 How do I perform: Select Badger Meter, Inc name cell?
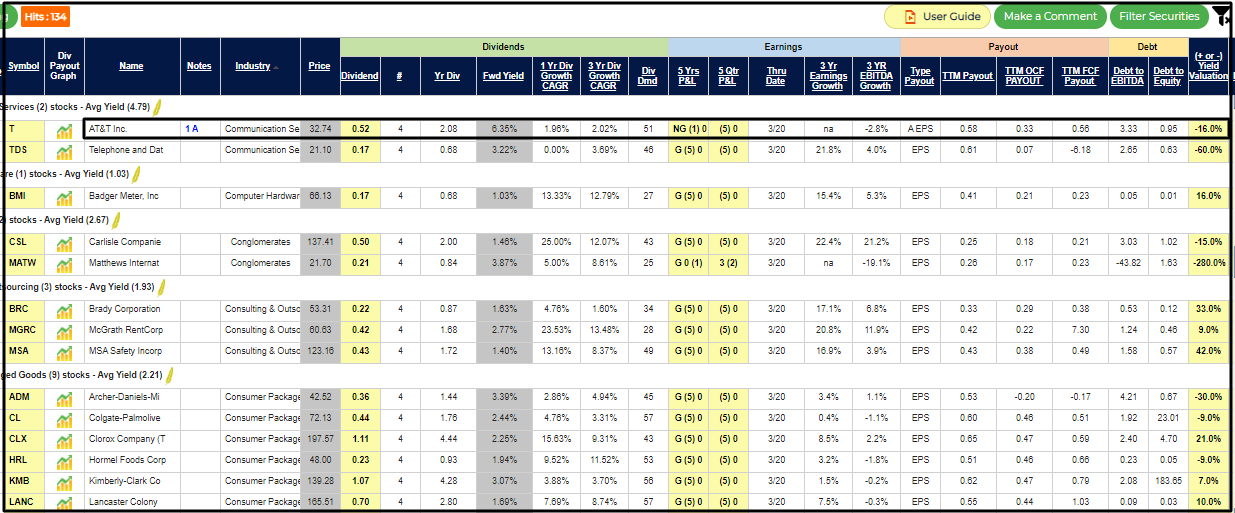point(132,196)
